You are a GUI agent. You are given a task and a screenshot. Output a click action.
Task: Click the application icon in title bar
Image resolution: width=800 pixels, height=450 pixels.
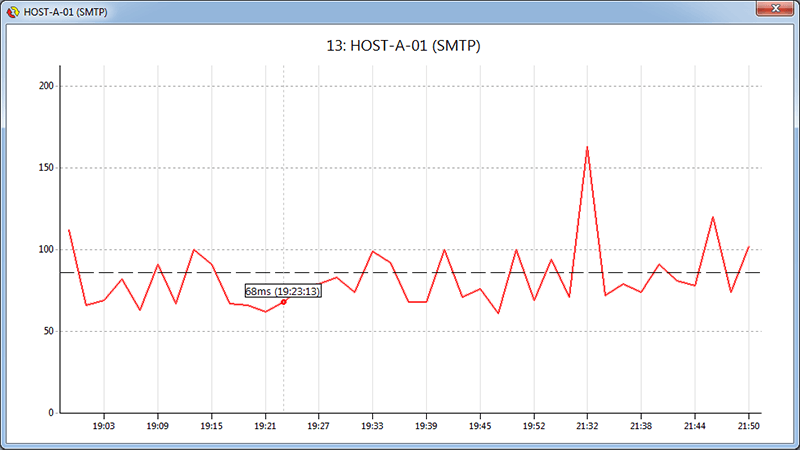click(13, 12)
